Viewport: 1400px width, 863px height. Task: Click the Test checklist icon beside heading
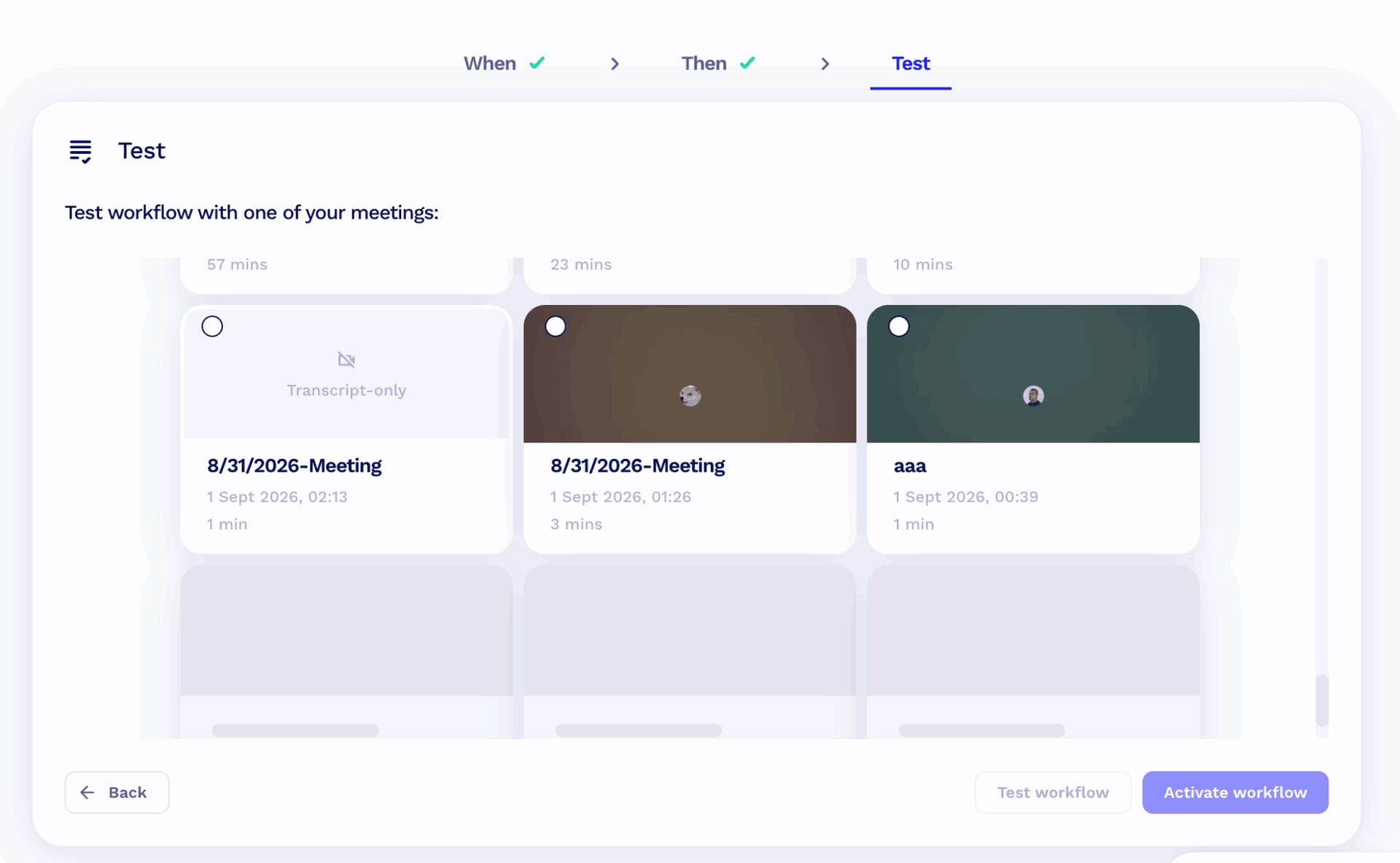pos(80,151)
